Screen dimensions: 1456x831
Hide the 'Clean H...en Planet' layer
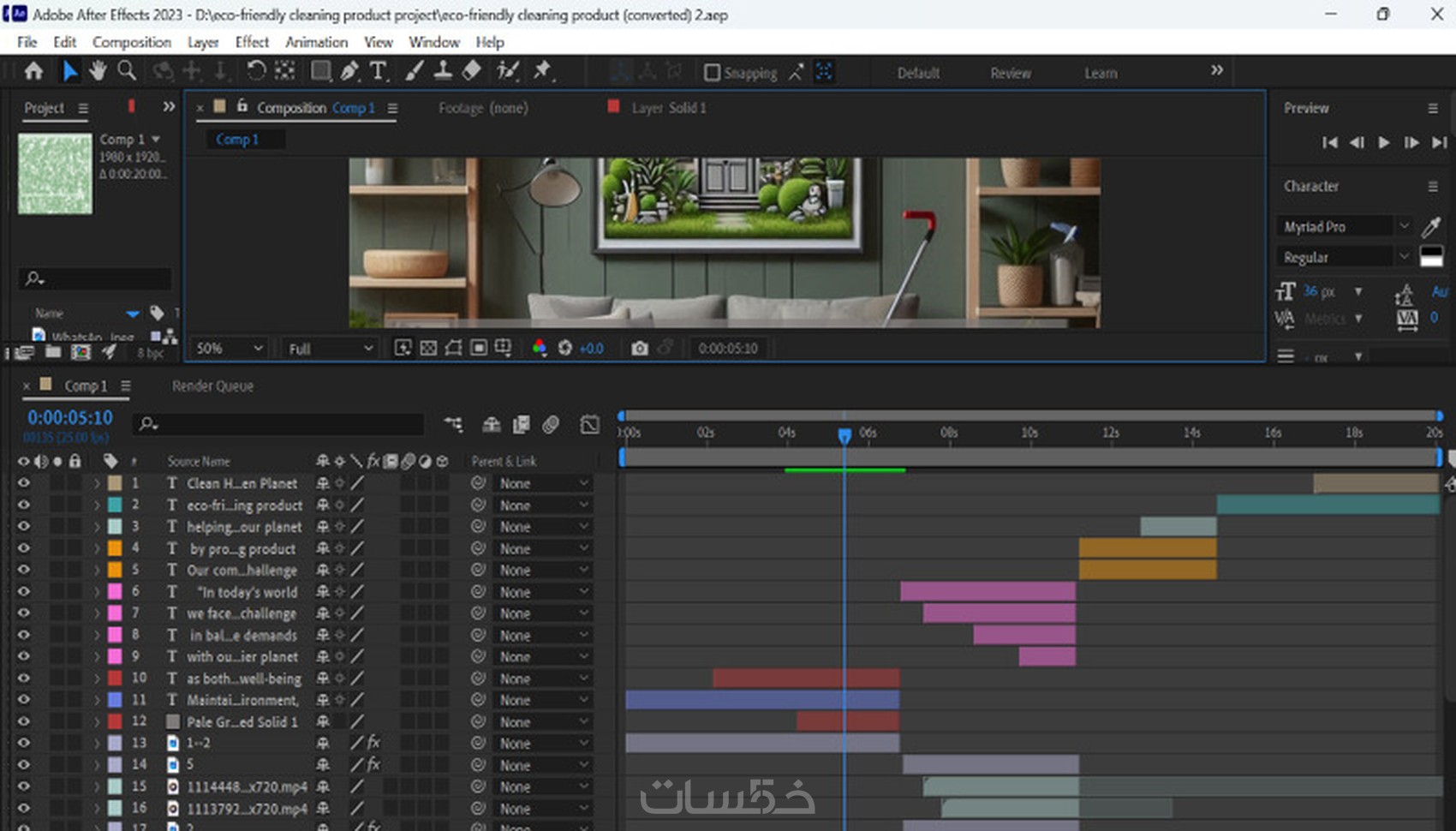click(x=23, y=484)
